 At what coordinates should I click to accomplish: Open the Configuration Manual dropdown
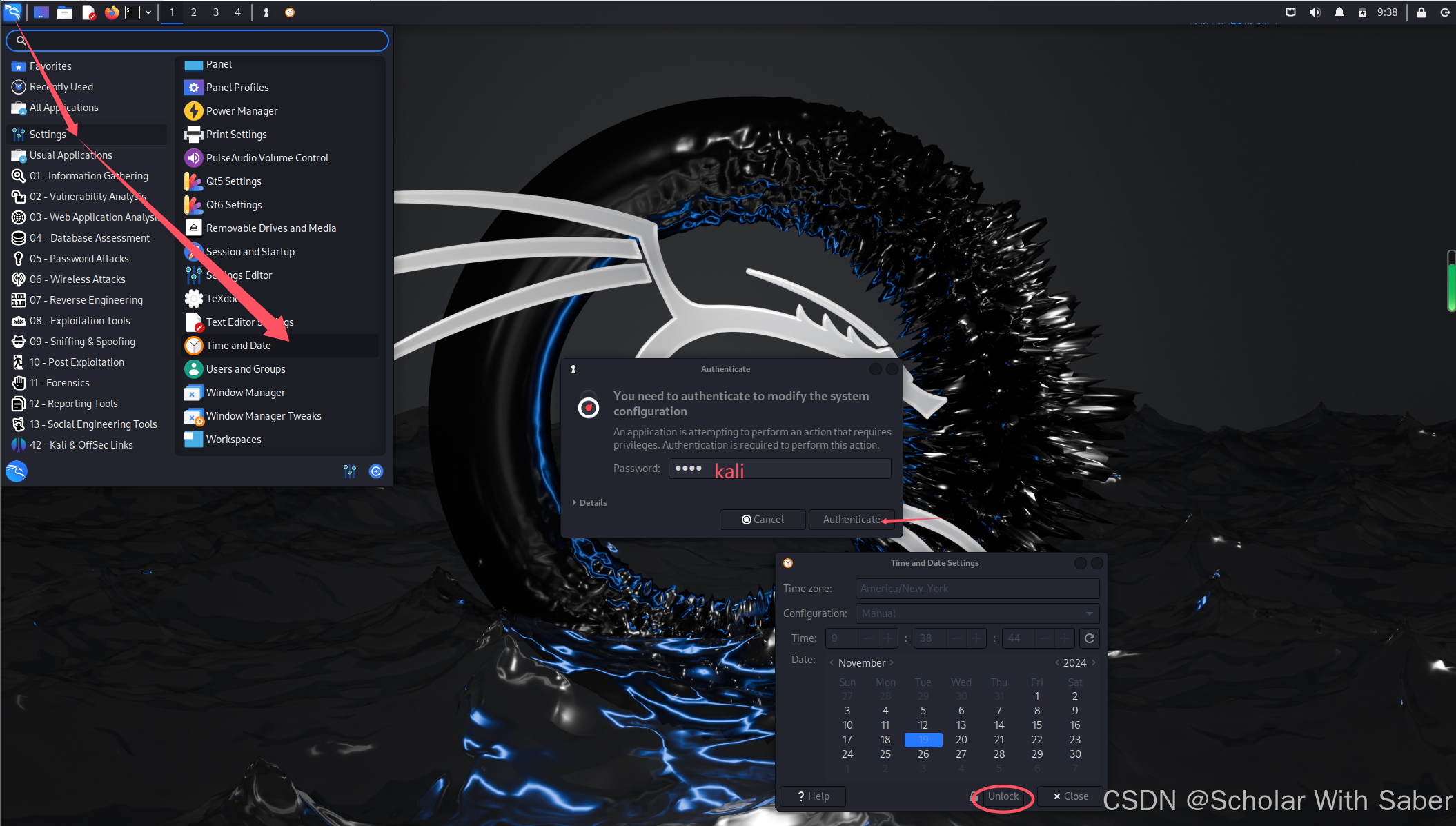(976, 613)
